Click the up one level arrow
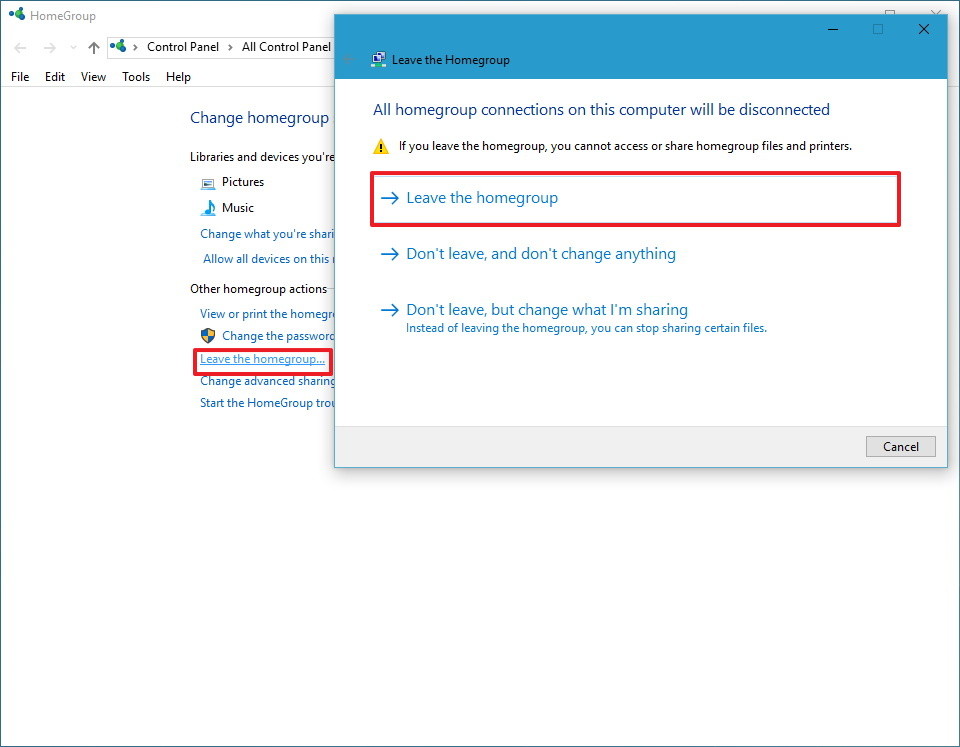This screenshot has width=960, height=747. [x=93, y=47]
